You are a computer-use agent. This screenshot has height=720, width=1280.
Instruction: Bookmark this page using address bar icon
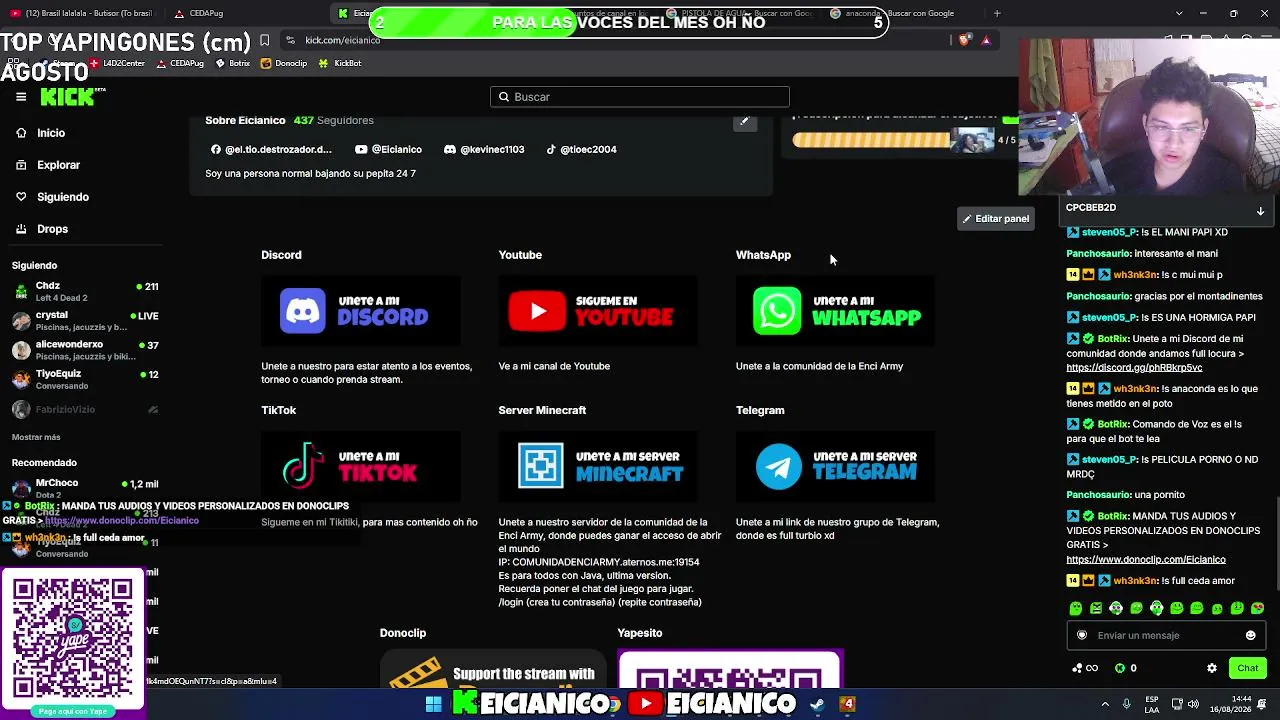tap(264, 40)
